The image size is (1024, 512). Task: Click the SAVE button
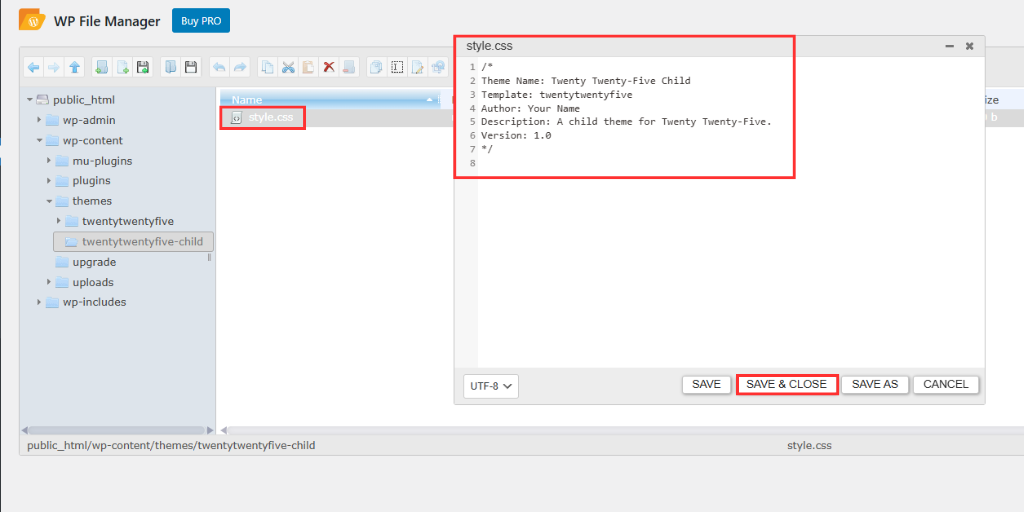tap(706, 385)
